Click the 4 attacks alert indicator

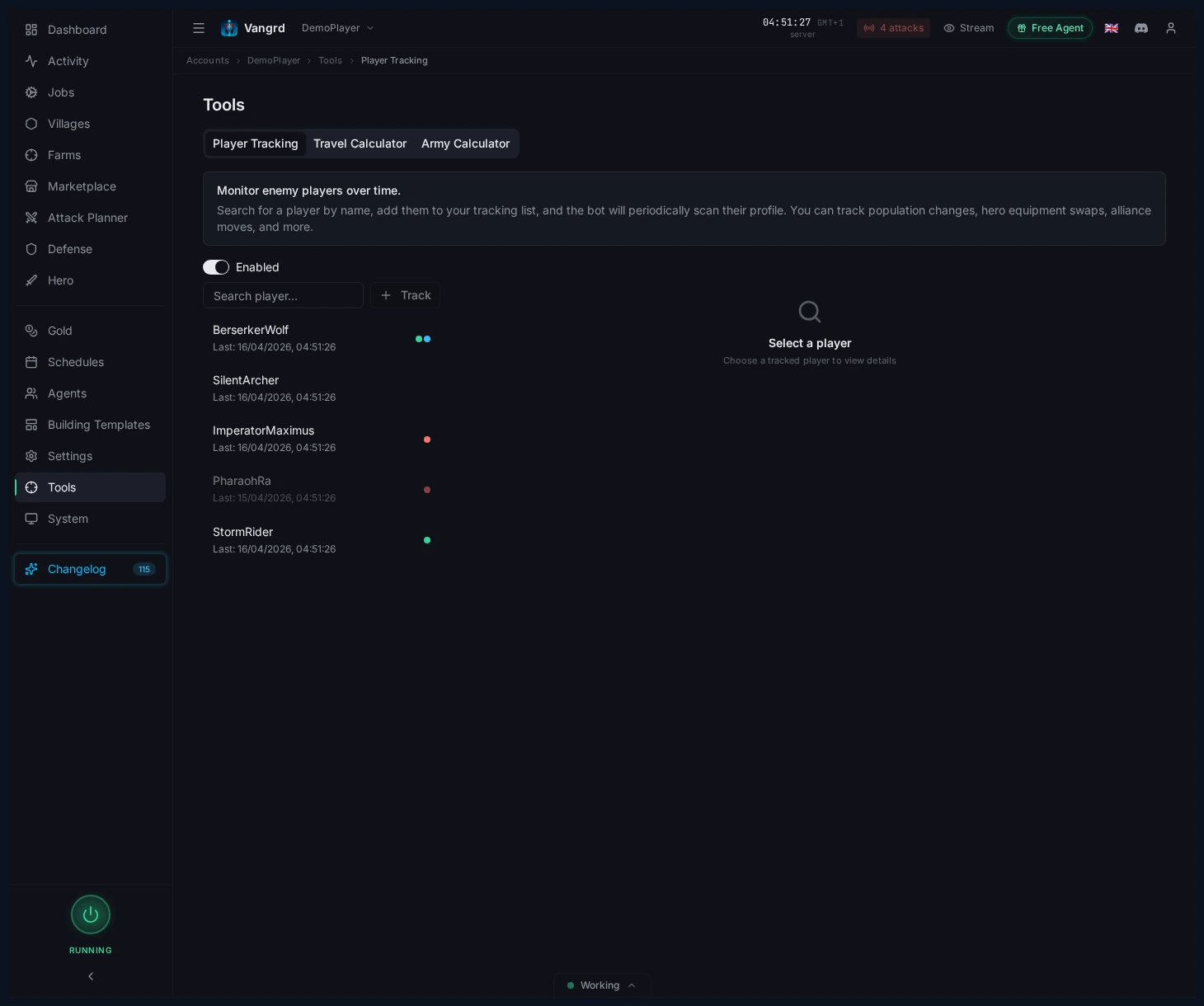click(893, 28)
